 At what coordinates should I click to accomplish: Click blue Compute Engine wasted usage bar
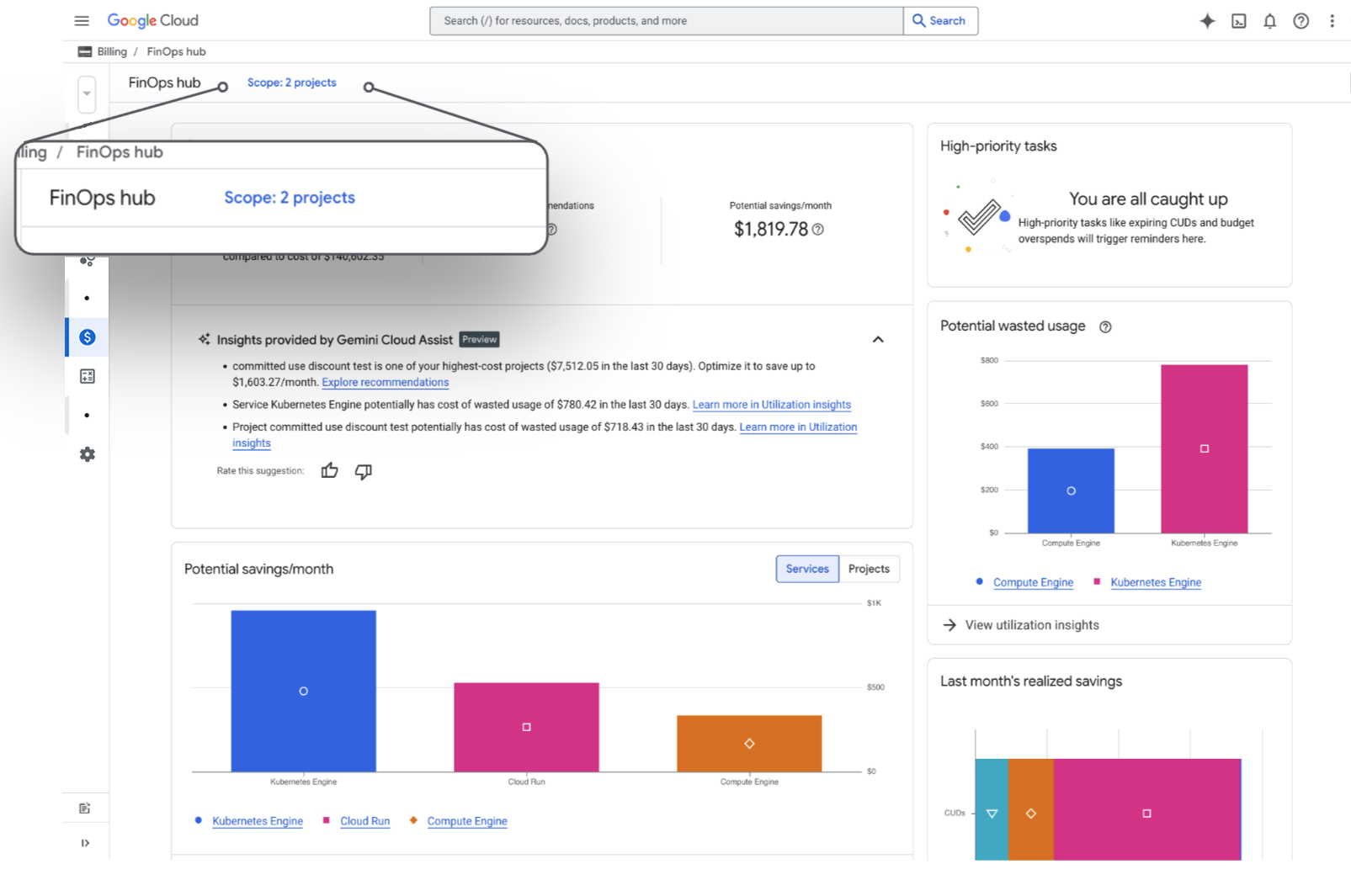1071,490
